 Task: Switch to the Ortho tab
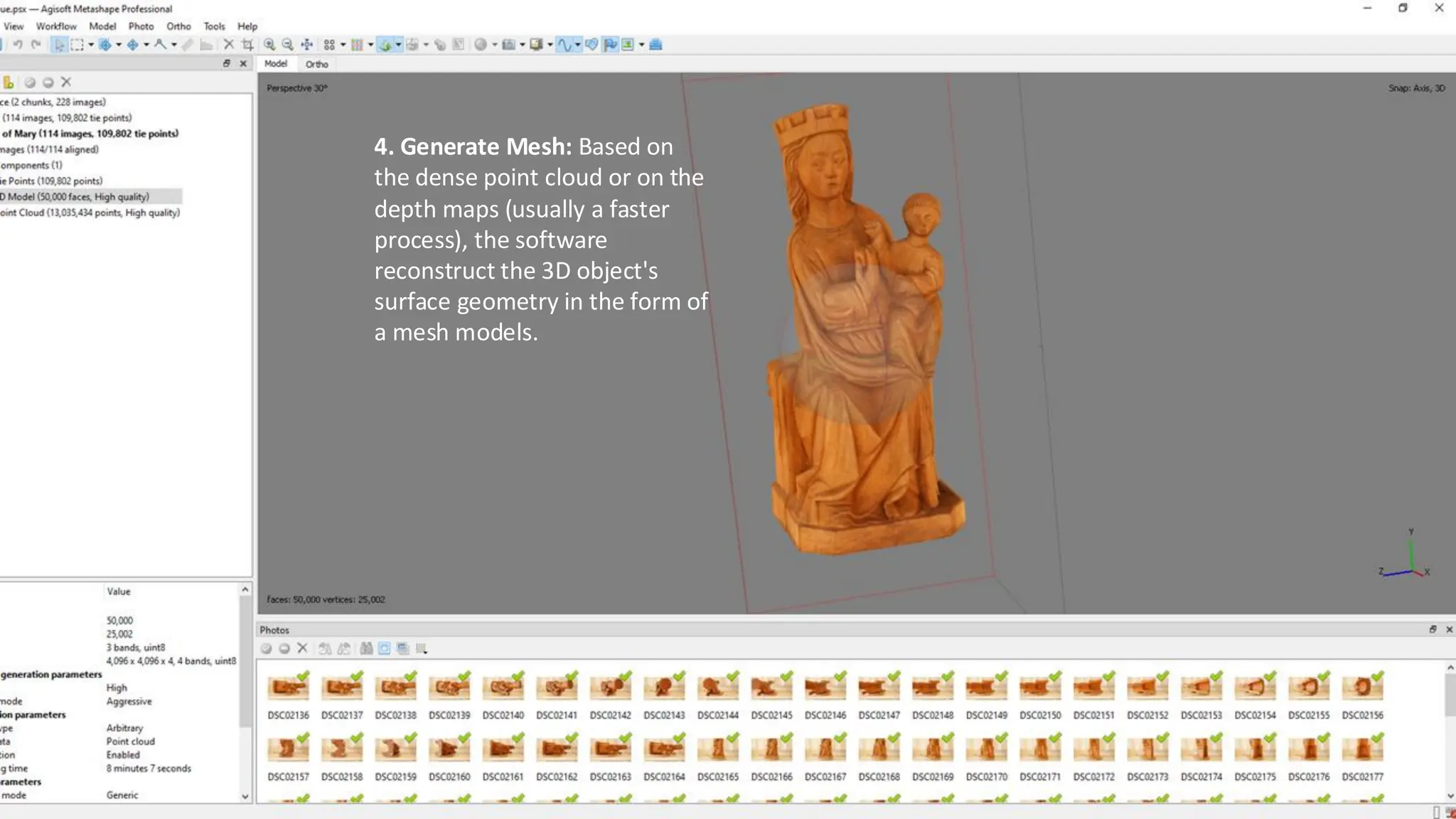tap(317, 64)
